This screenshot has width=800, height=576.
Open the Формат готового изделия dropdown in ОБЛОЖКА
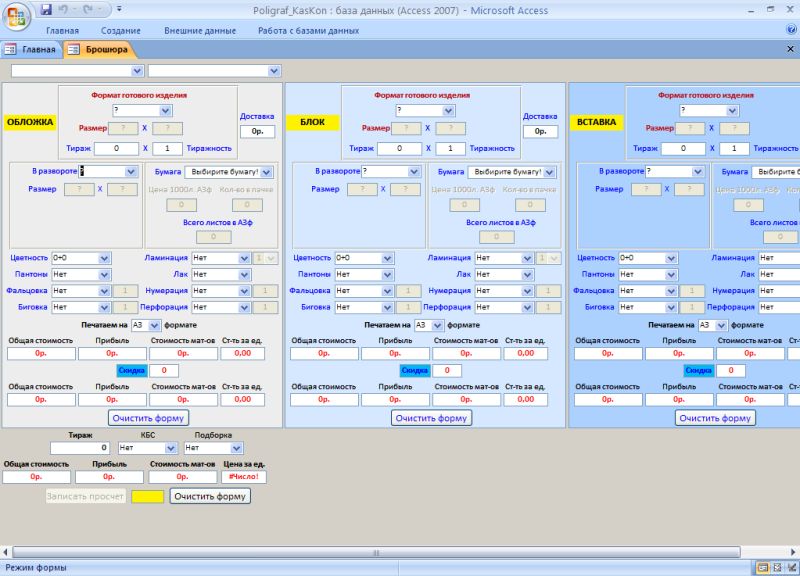coord(165,111)
